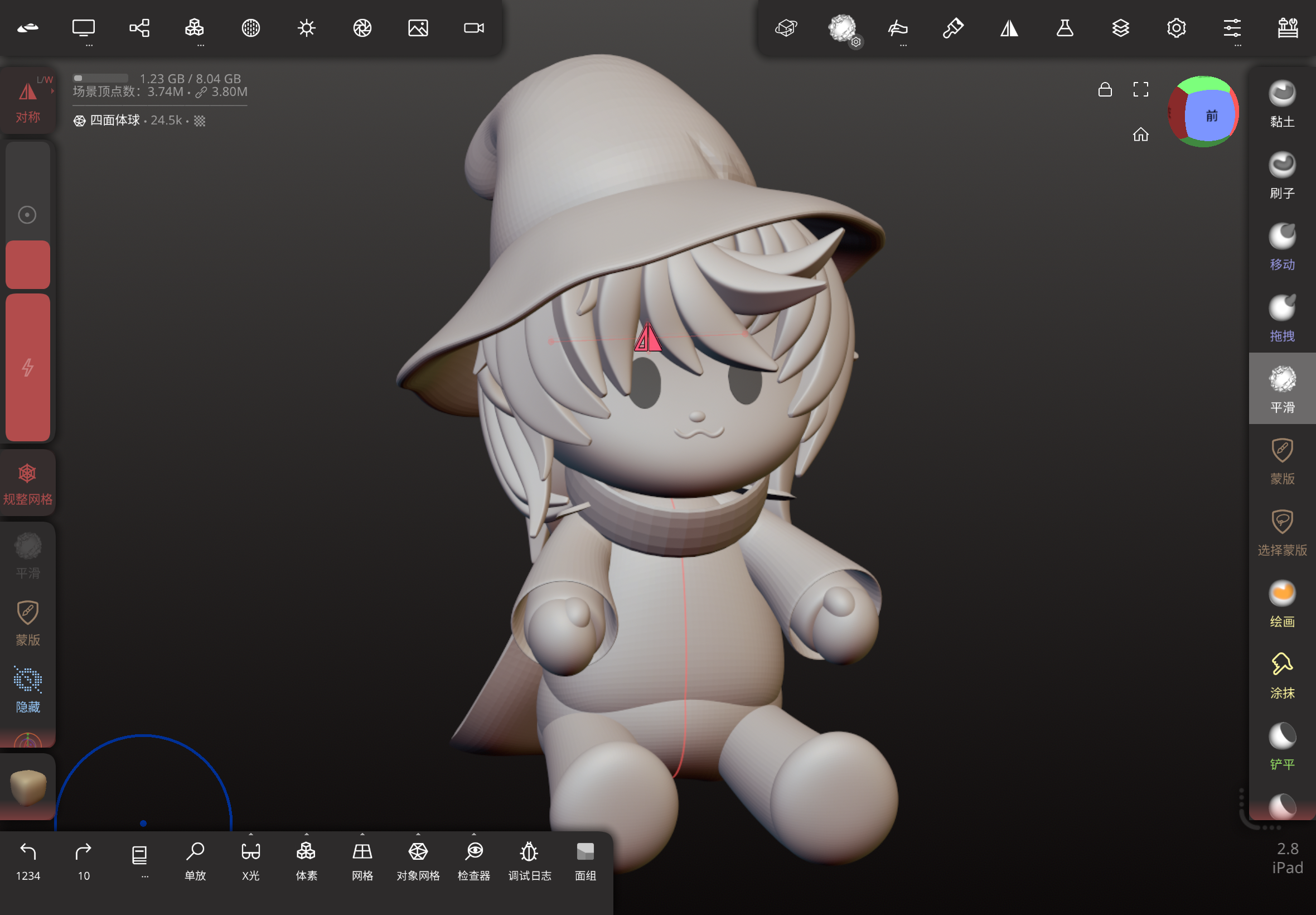
Task: Open the bottom bar more menu
Action: point(139,860)
